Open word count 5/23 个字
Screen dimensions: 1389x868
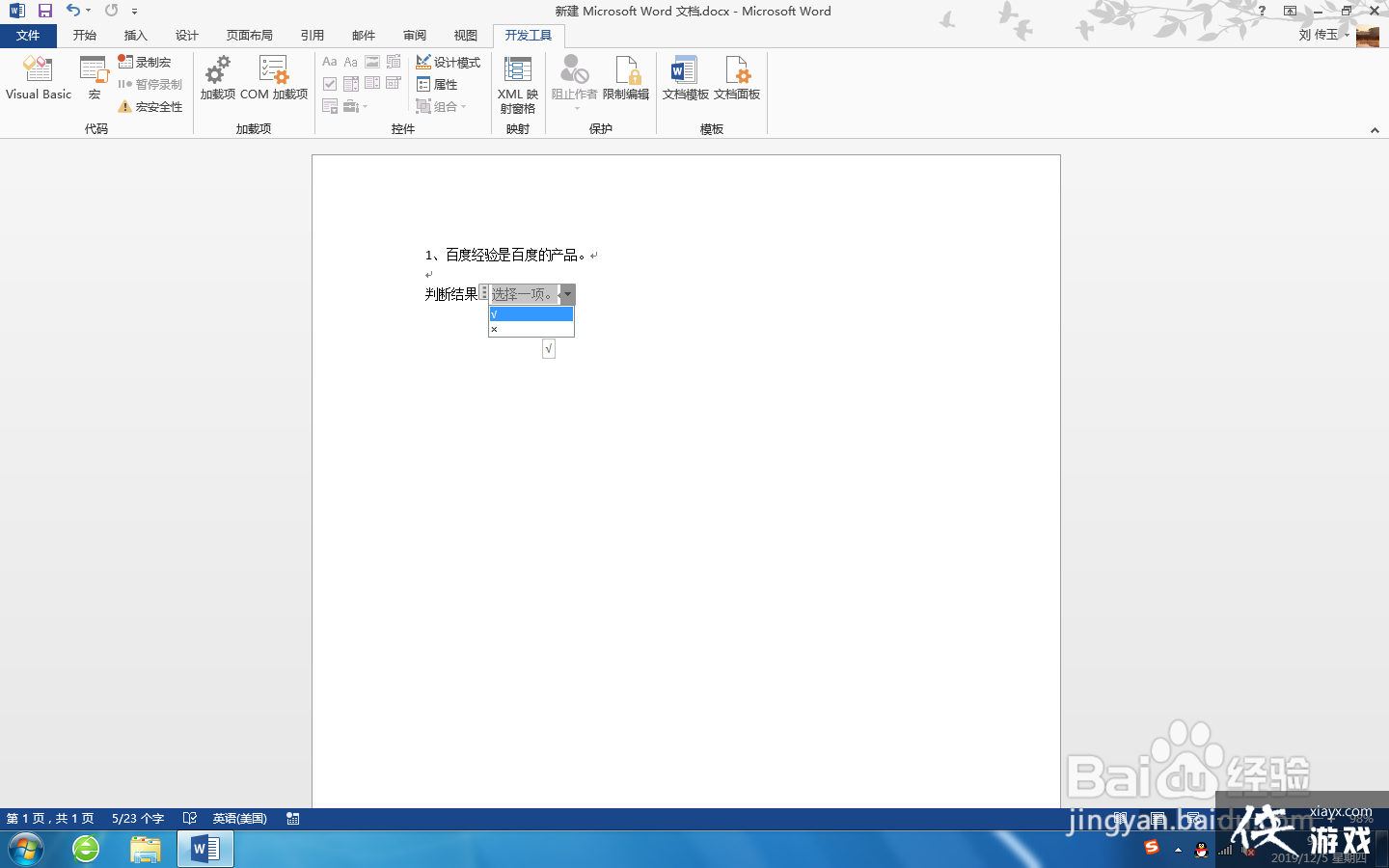pos(138,818)
